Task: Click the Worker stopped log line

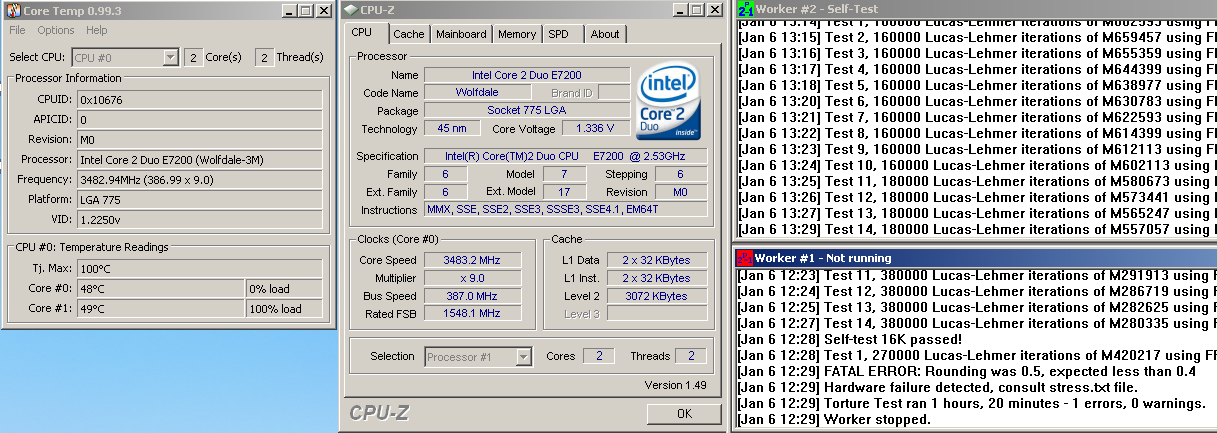Action: click(835, 419)
